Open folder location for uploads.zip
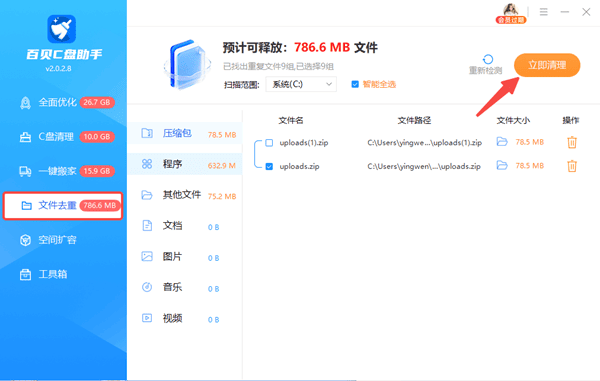Image resolution: width=600 pixels, height=381 pixels. (502, 166)
